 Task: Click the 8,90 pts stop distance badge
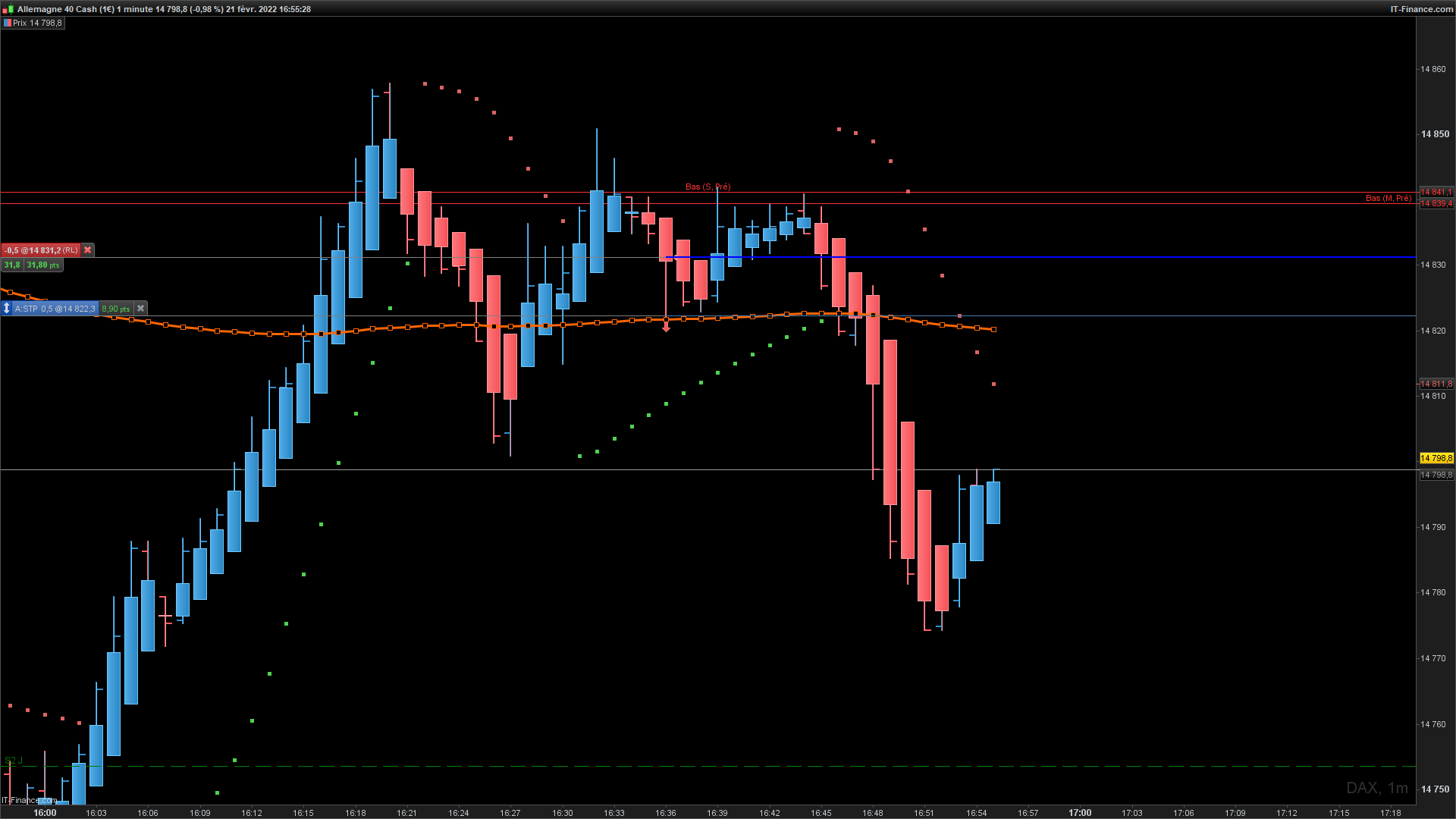[115, 309]
